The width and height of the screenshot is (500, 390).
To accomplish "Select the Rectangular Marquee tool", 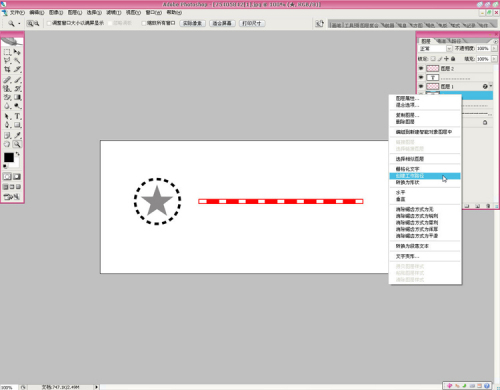I will 7,52.
